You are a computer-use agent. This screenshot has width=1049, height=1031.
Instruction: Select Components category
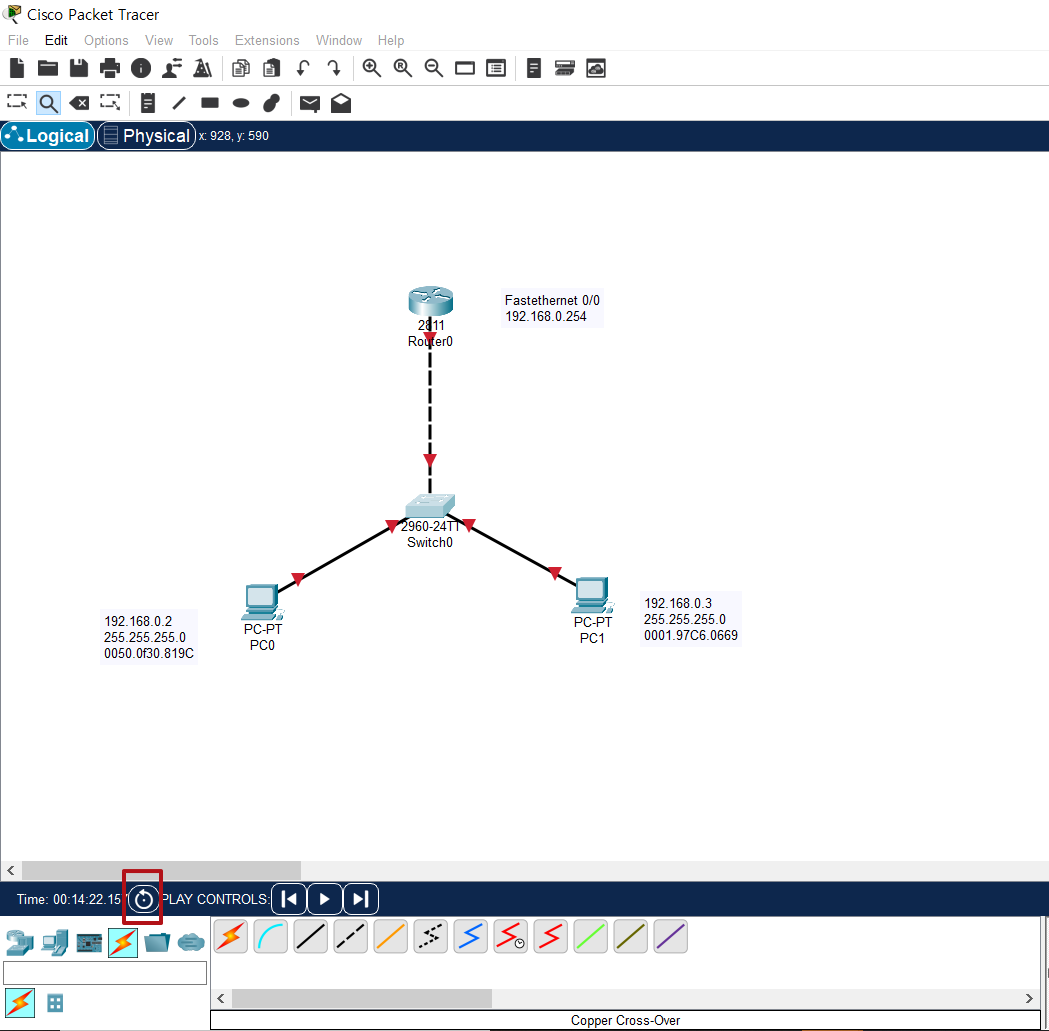[x=89, y=943]
